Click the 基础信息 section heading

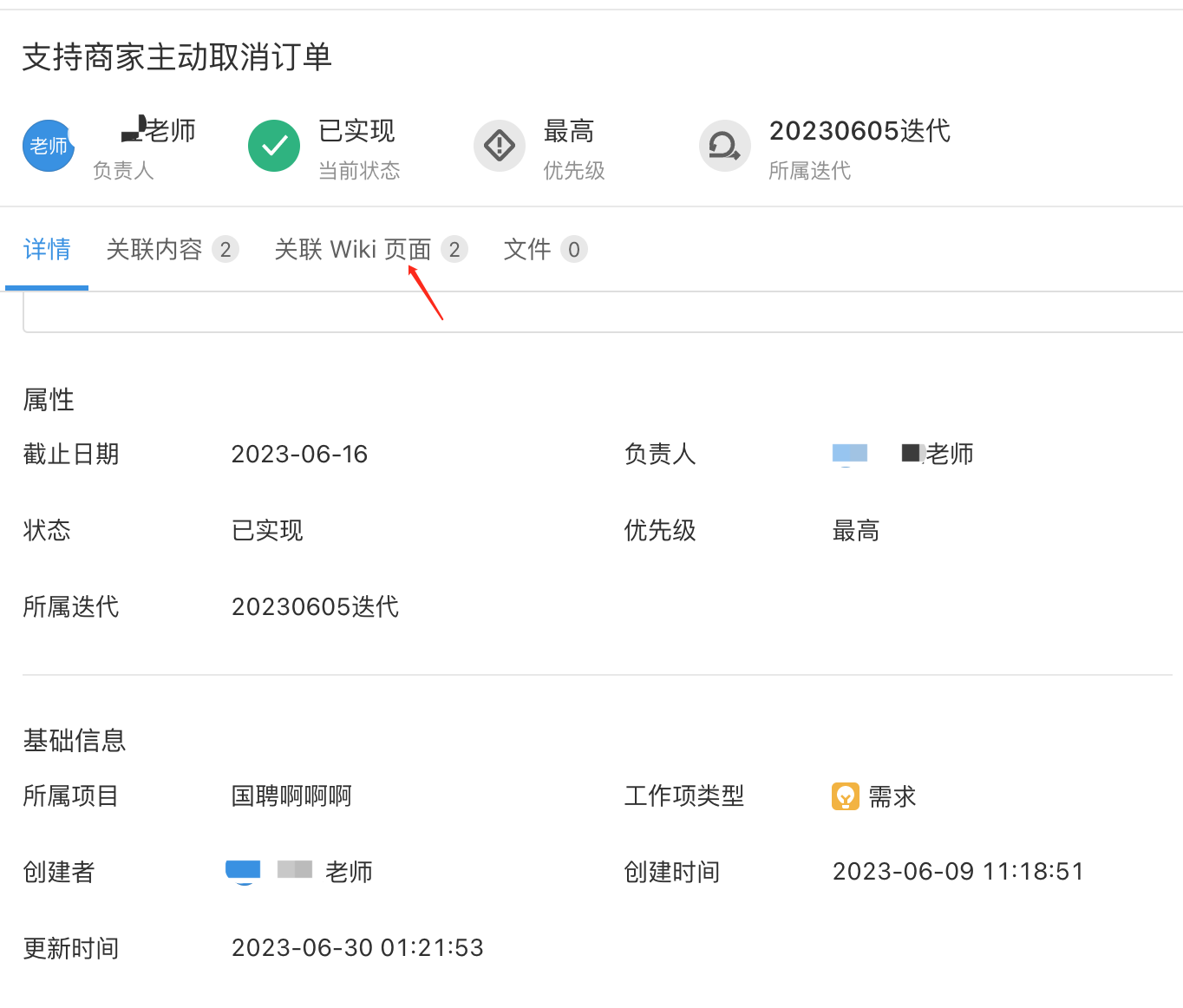(75, 741)
